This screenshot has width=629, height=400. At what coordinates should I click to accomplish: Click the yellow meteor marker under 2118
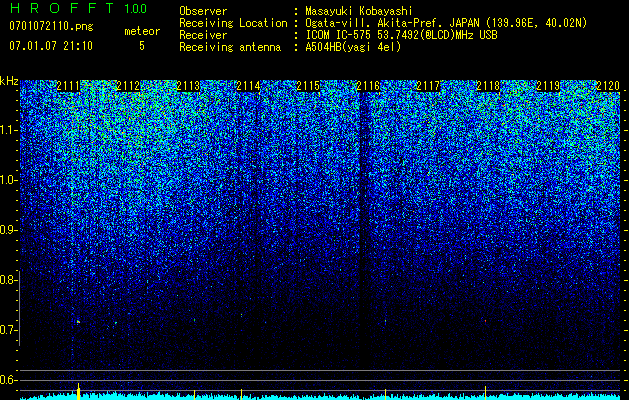[485, 393]
